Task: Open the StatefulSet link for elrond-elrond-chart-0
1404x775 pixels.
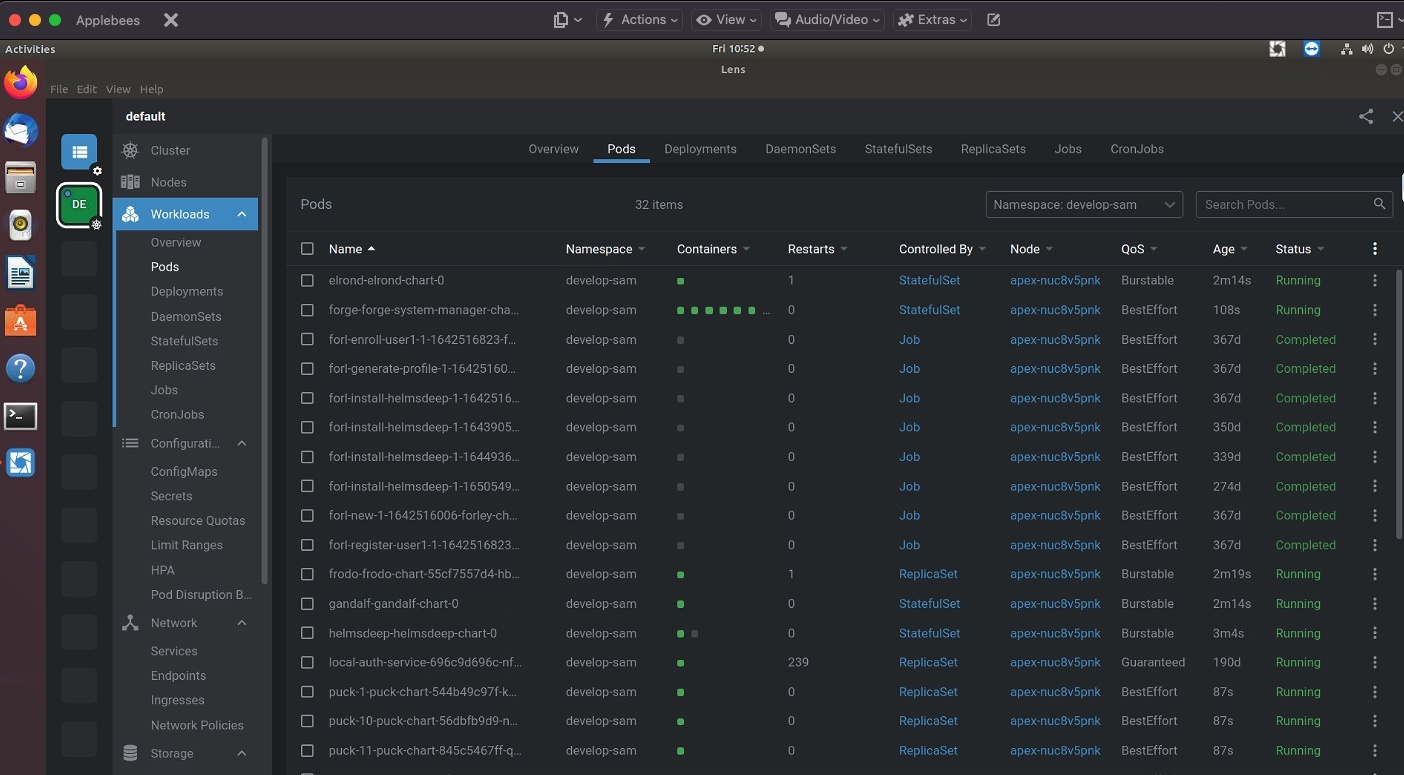Action: (929, 281)
